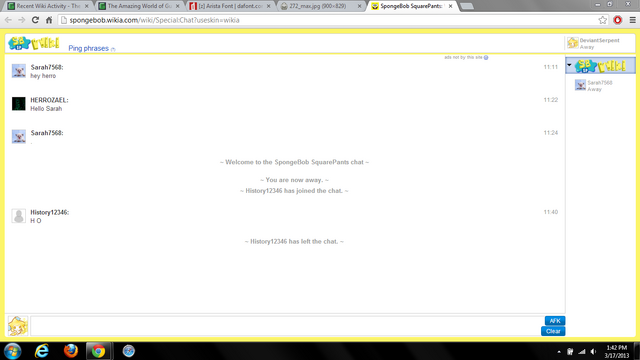The height and width of the screenshot is (360, 640).
Task: Switch to the 272_max.jpg tab
Action: pos(321,6)
